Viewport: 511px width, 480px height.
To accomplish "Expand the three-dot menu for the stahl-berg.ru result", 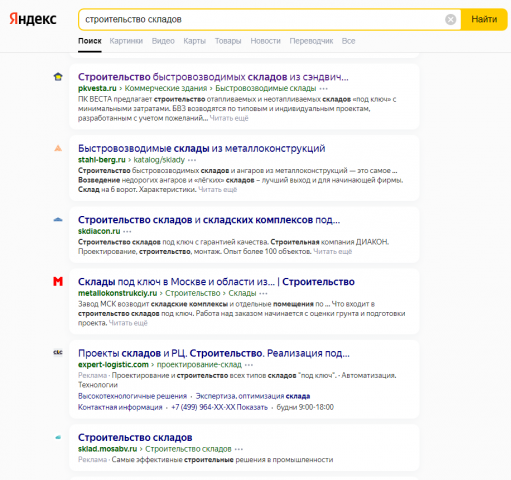I will click(192, 160).
